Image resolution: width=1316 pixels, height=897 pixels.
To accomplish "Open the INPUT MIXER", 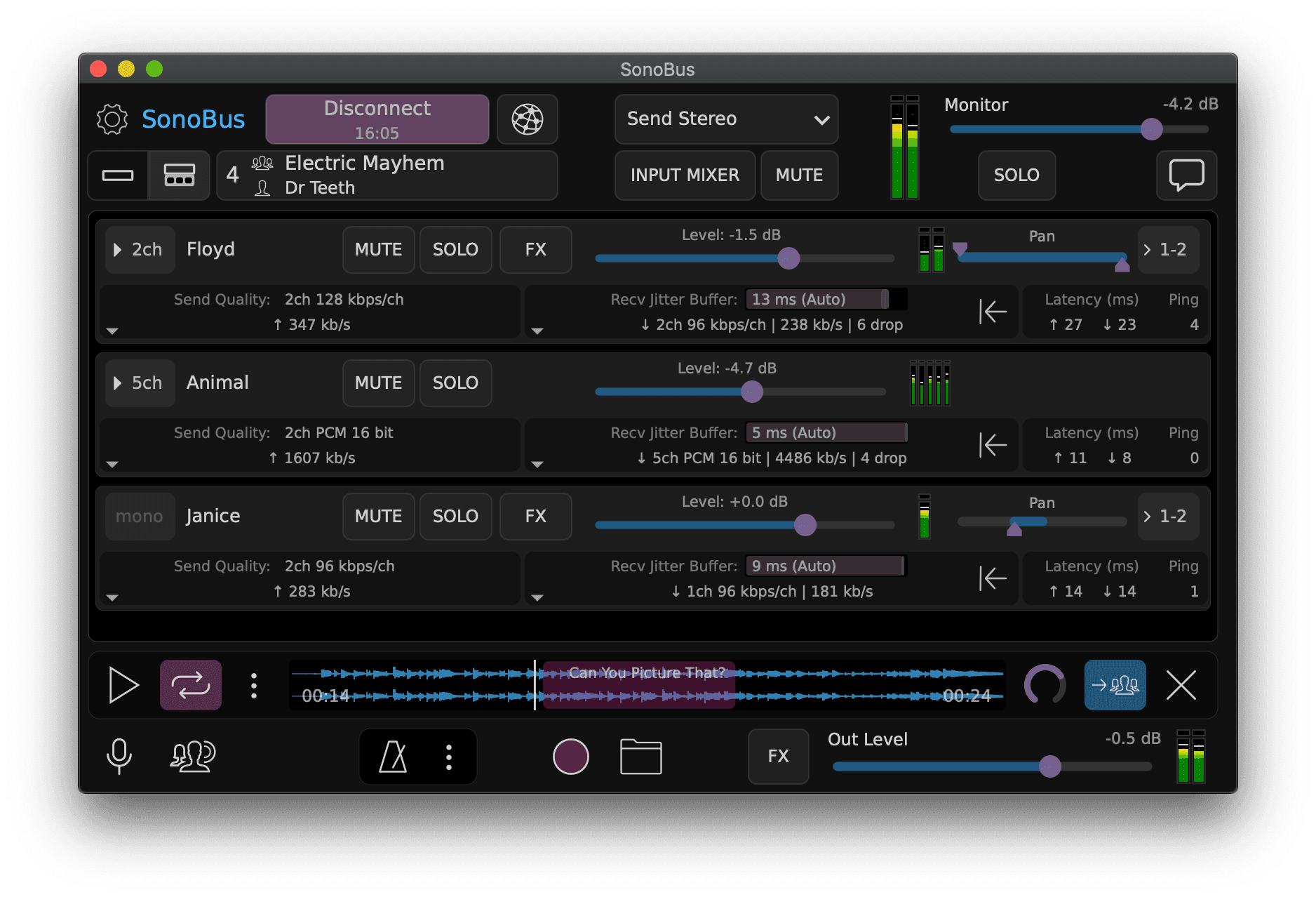I will coord(684,175).
